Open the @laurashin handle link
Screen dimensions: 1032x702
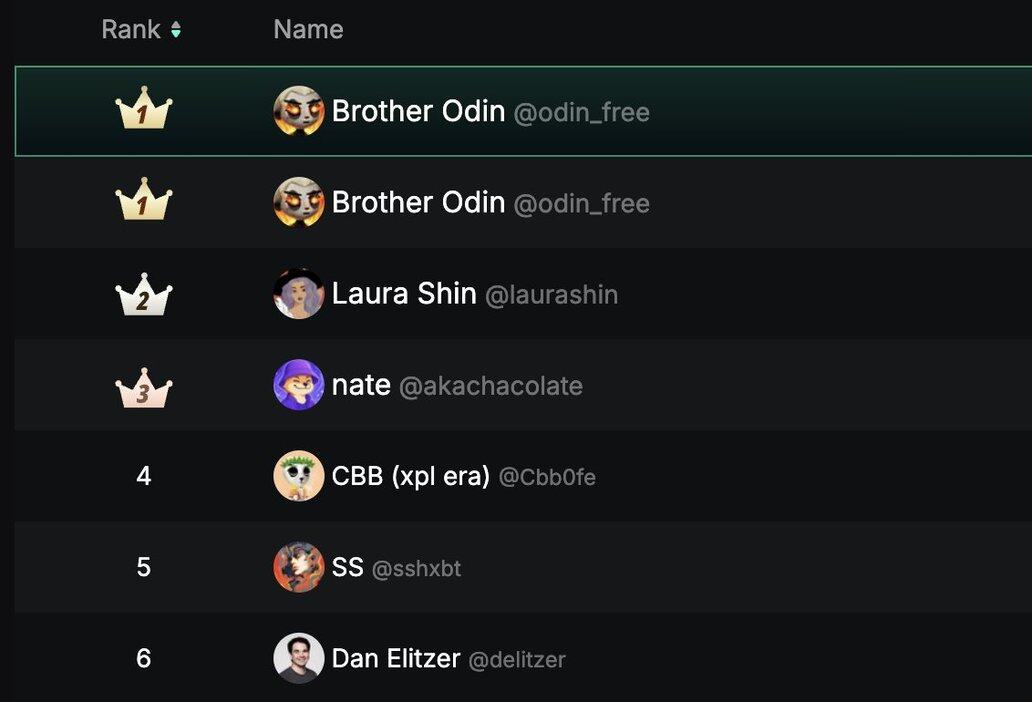pyautogui.click(x=551, y=295)
